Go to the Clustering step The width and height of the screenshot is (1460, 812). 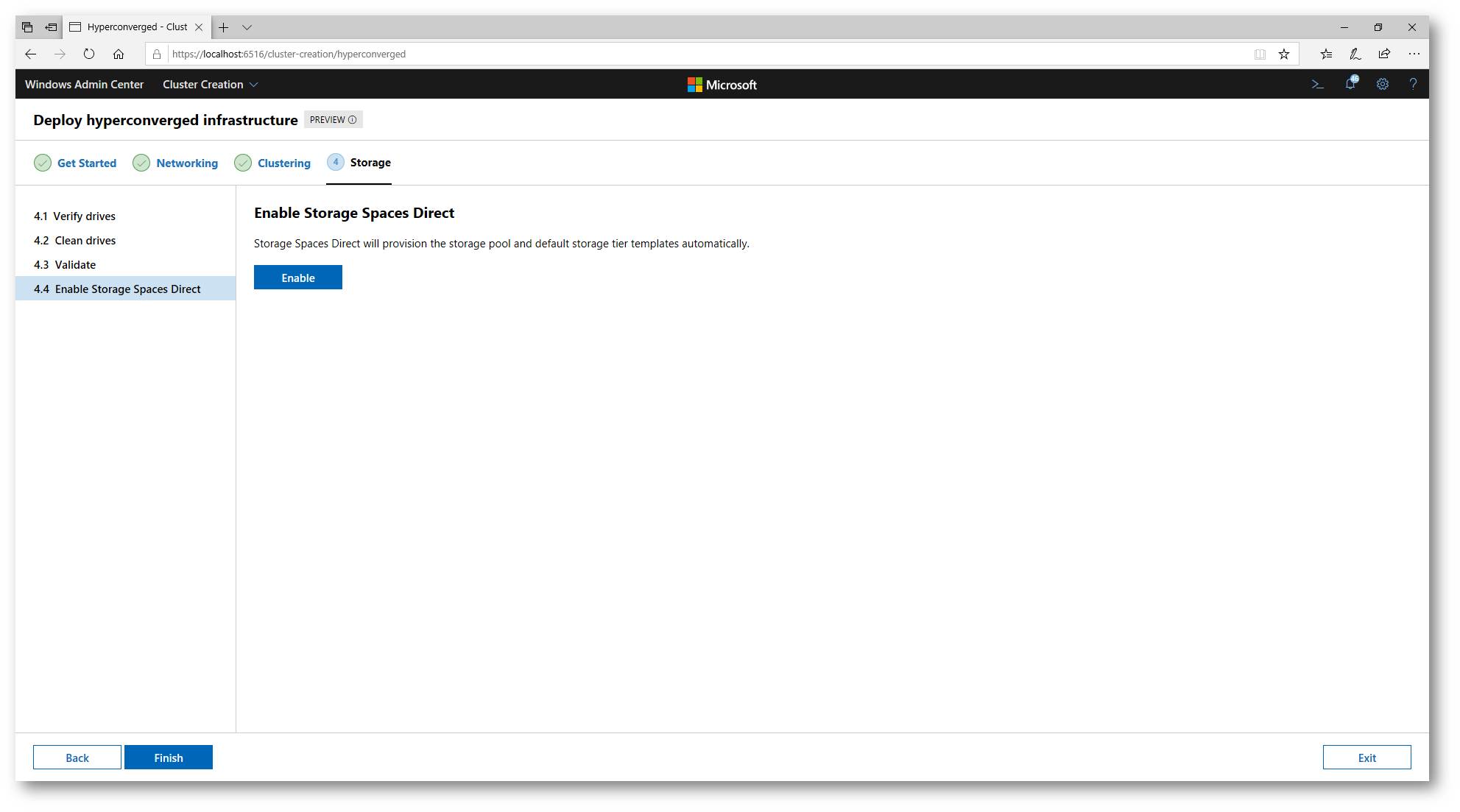click(272, 163)
